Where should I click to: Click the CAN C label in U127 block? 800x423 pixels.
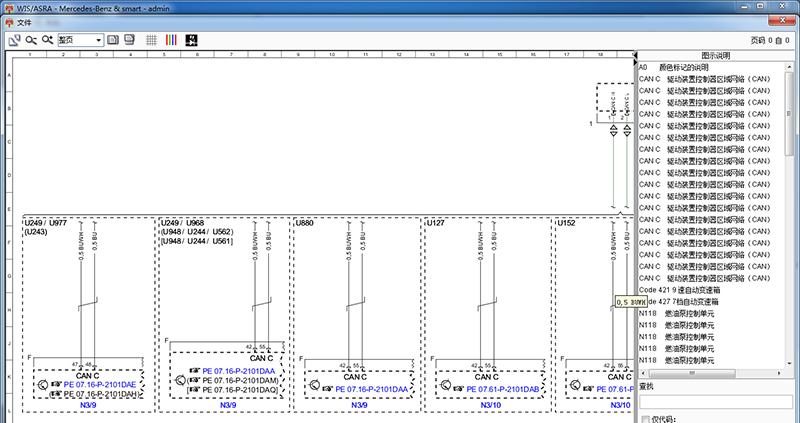[486, 377]
